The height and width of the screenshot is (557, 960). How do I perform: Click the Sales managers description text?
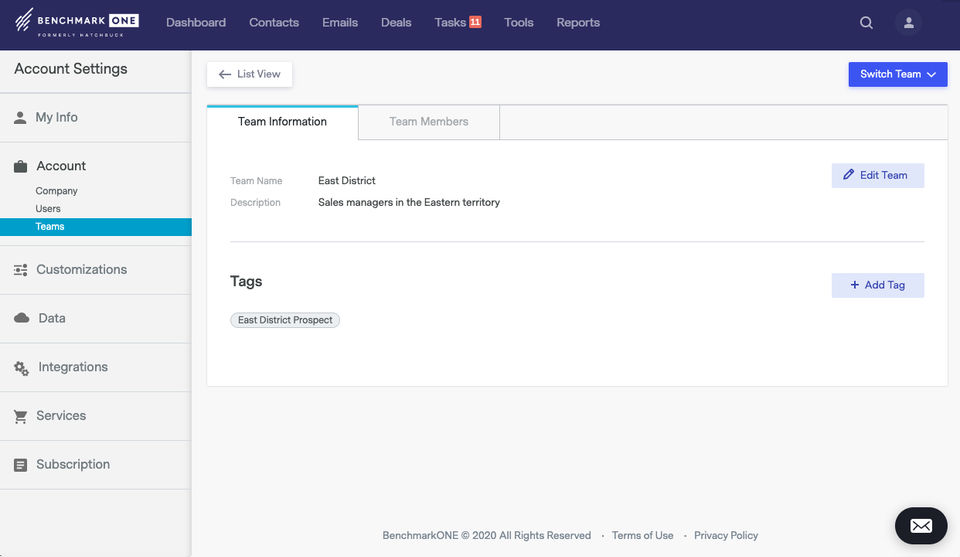click(x=409, y=202)
